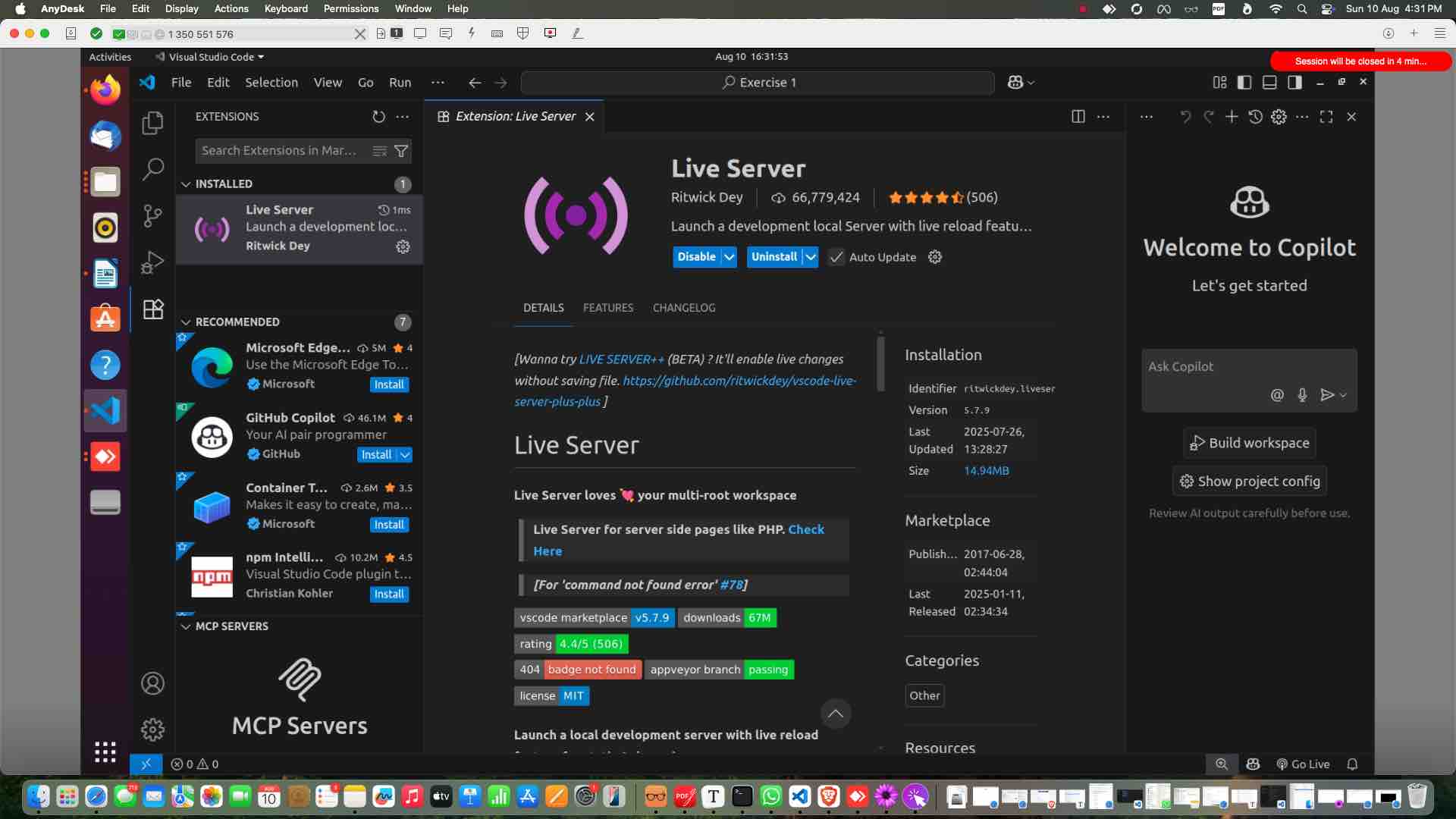This screenshot has height=819, width=1456.
Task: Click the Go Live status bar icon
Action: (x=1304, y=764)
